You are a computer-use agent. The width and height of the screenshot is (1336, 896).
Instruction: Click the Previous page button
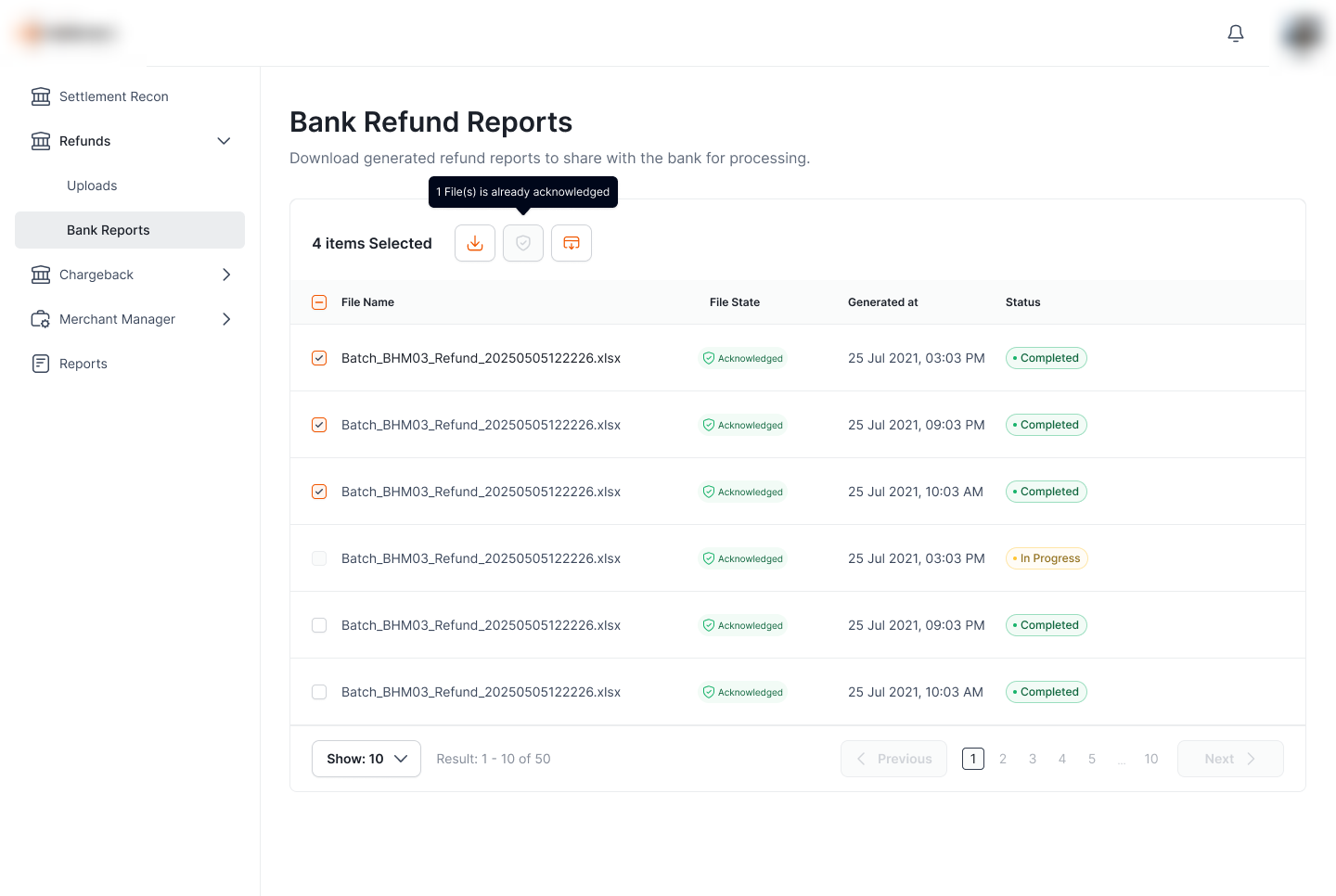click(x=893, y=759)
